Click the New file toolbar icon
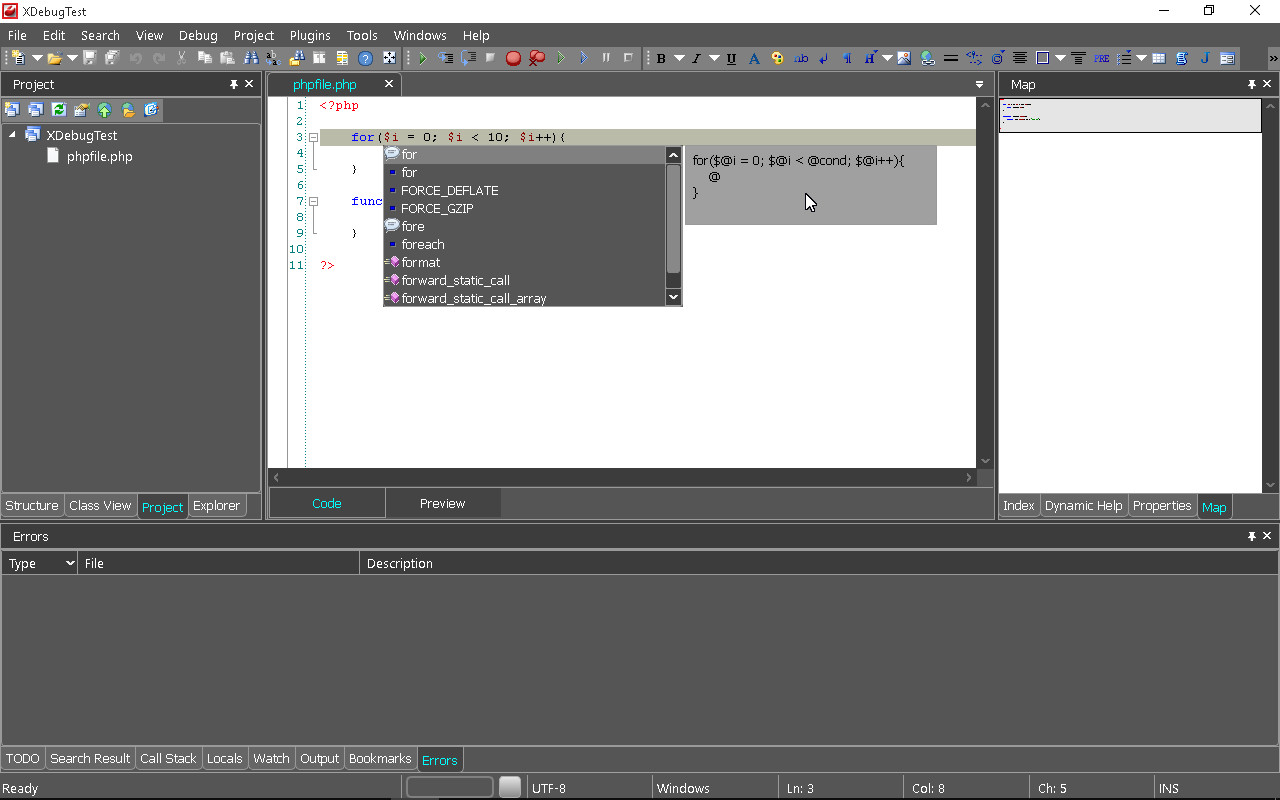The height and width of the screenshot is (800, 1280). click(18, 58)
